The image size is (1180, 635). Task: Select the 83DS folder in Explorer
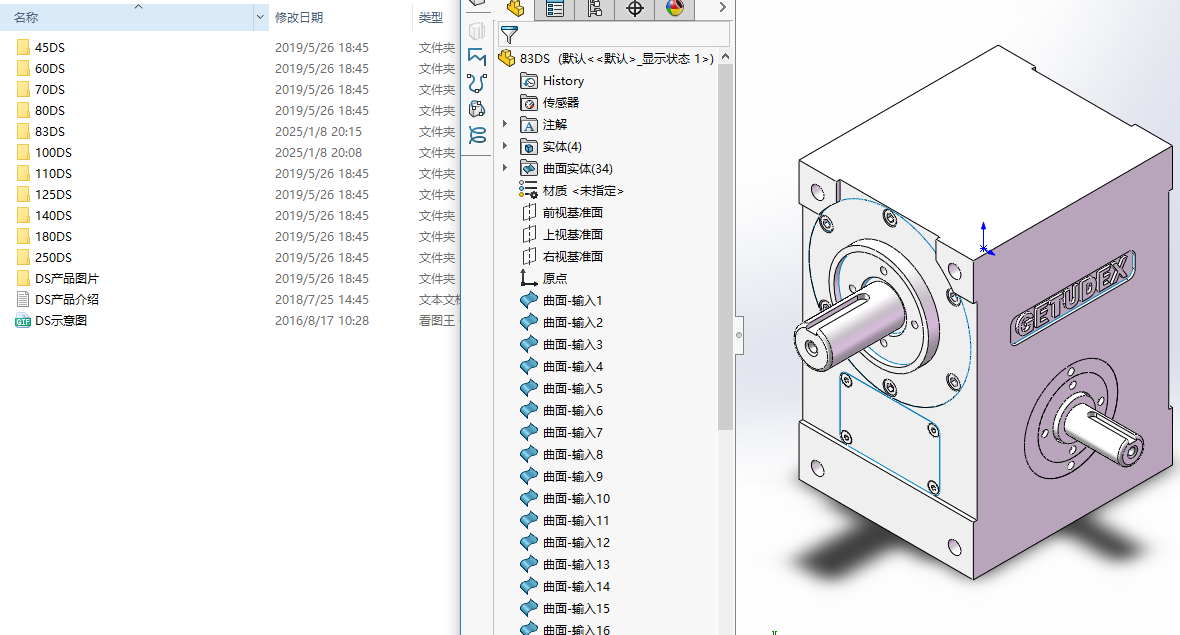click(50, 132)
